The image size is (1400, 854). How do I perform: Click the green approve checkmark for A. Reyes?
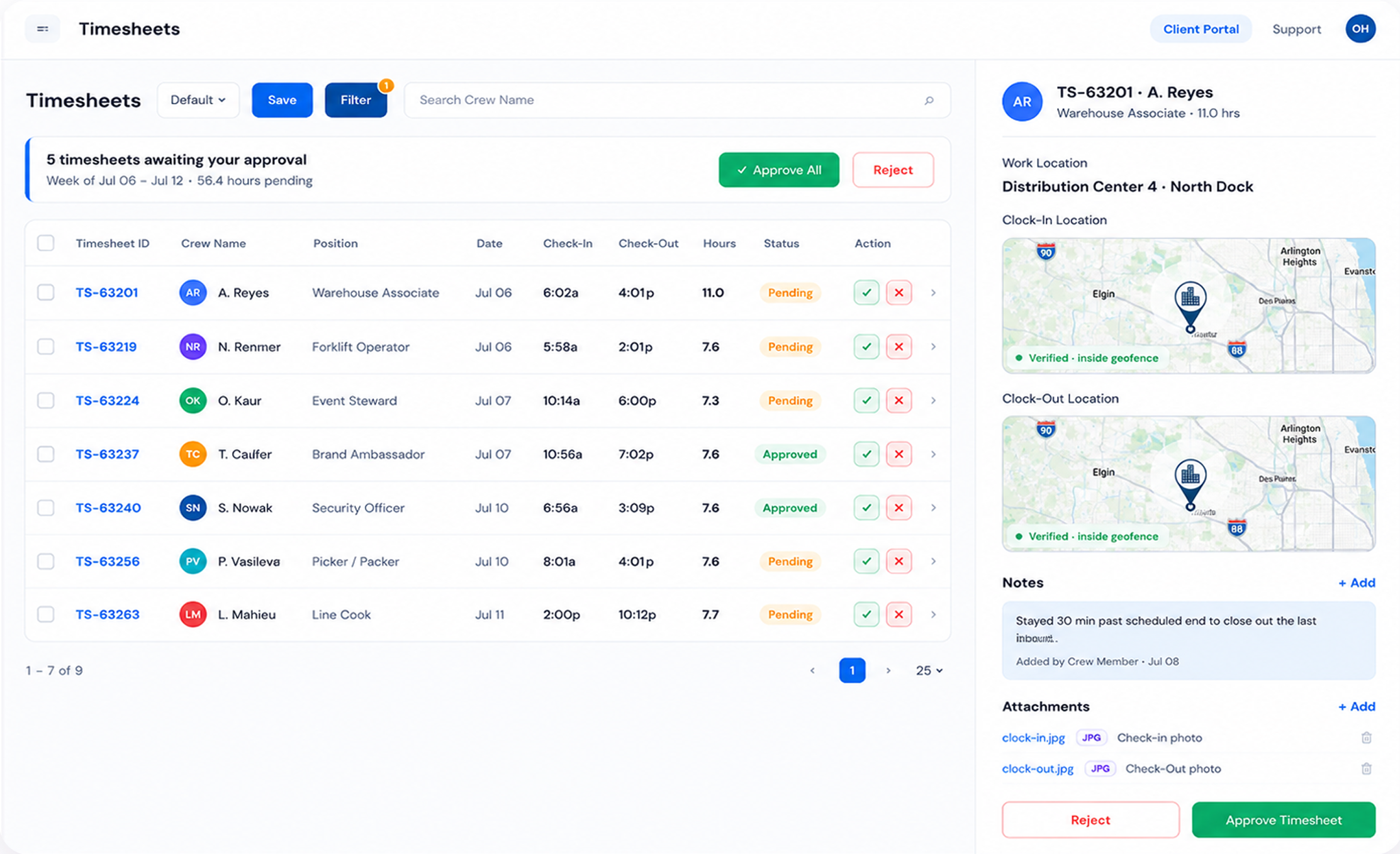[866, 292]
